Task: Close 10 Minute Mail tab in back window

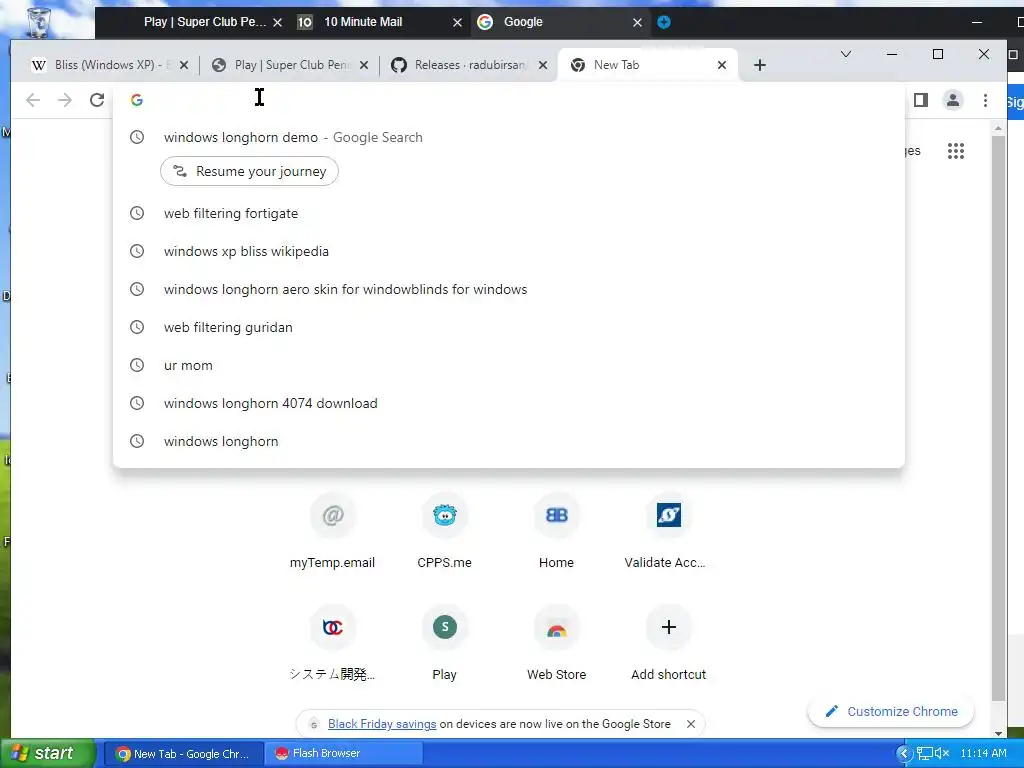Action: [457, 22]
